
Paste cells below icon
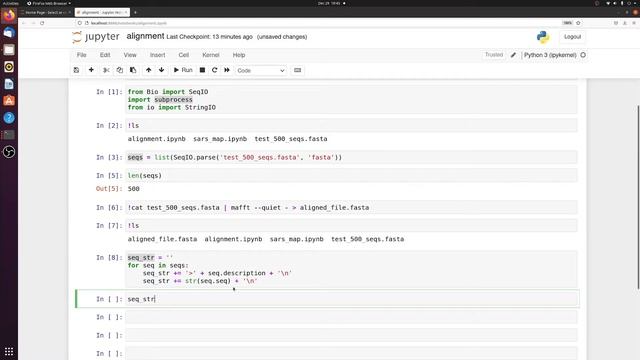point(133,70)
